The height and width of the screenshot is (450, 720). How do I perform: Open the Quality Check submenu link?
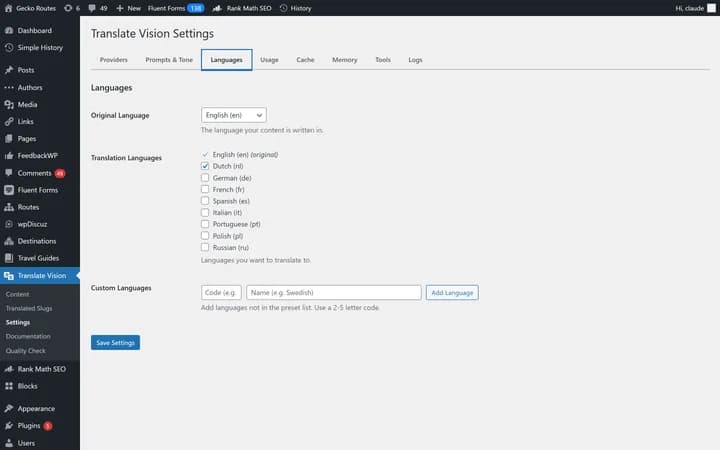coord(26,351)
